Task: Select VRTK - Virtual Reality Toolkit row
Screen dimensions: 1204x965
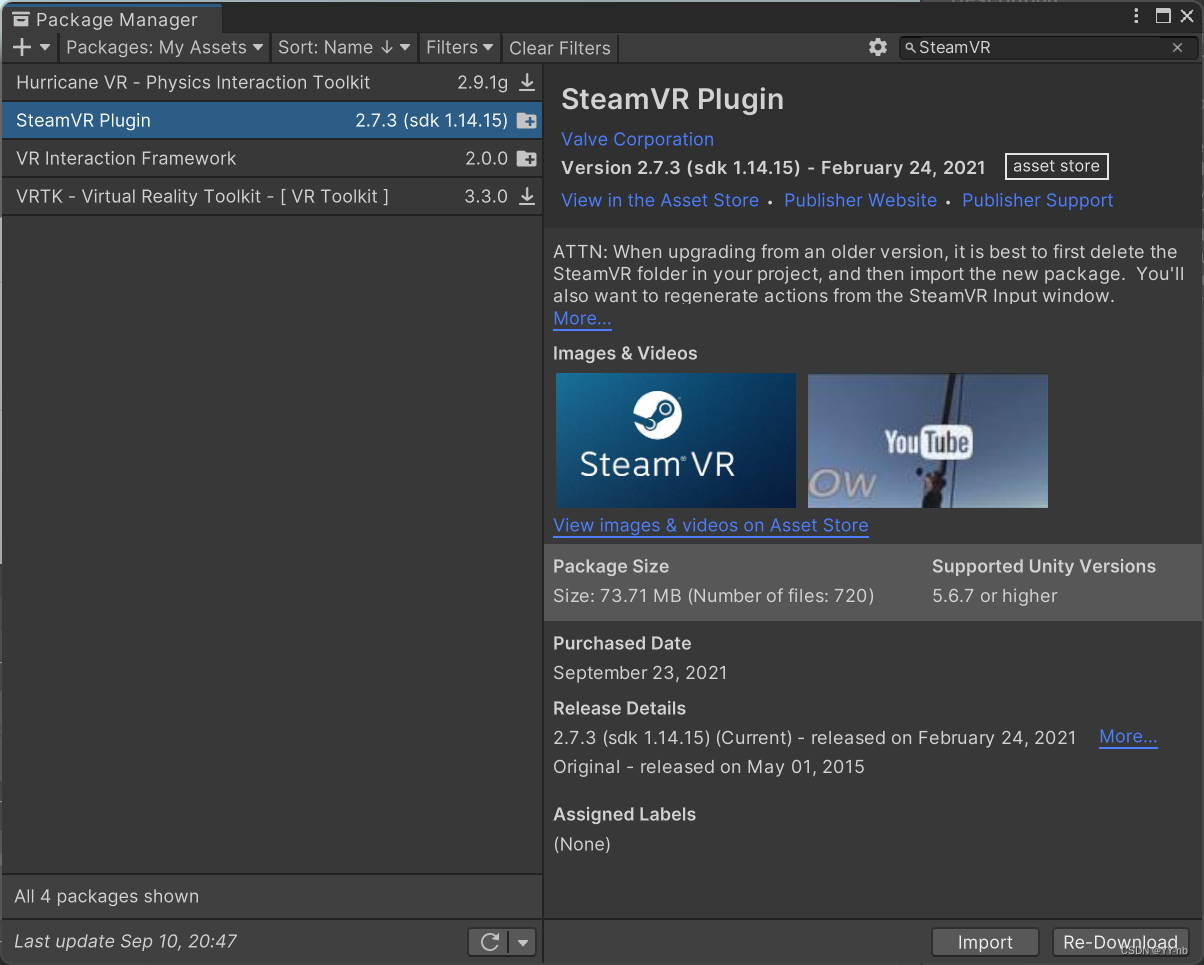Action: 271,196
